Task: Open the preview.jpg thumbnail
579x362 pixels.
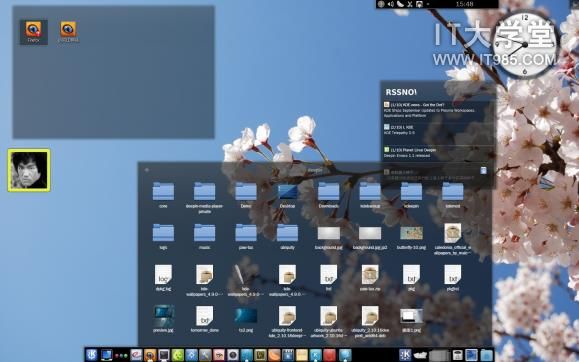Action: pyautogui.click(x=163, y=318)
